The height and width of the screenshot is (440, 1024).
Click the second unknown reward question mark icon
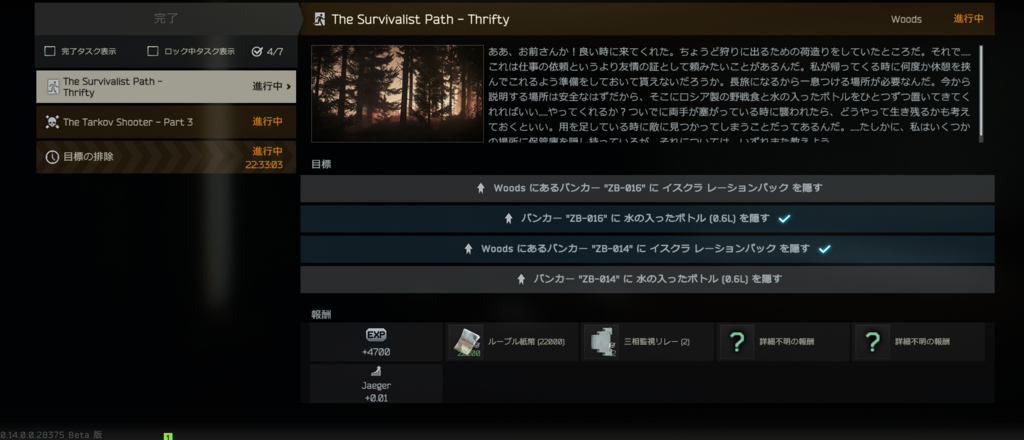coord(872,342)
